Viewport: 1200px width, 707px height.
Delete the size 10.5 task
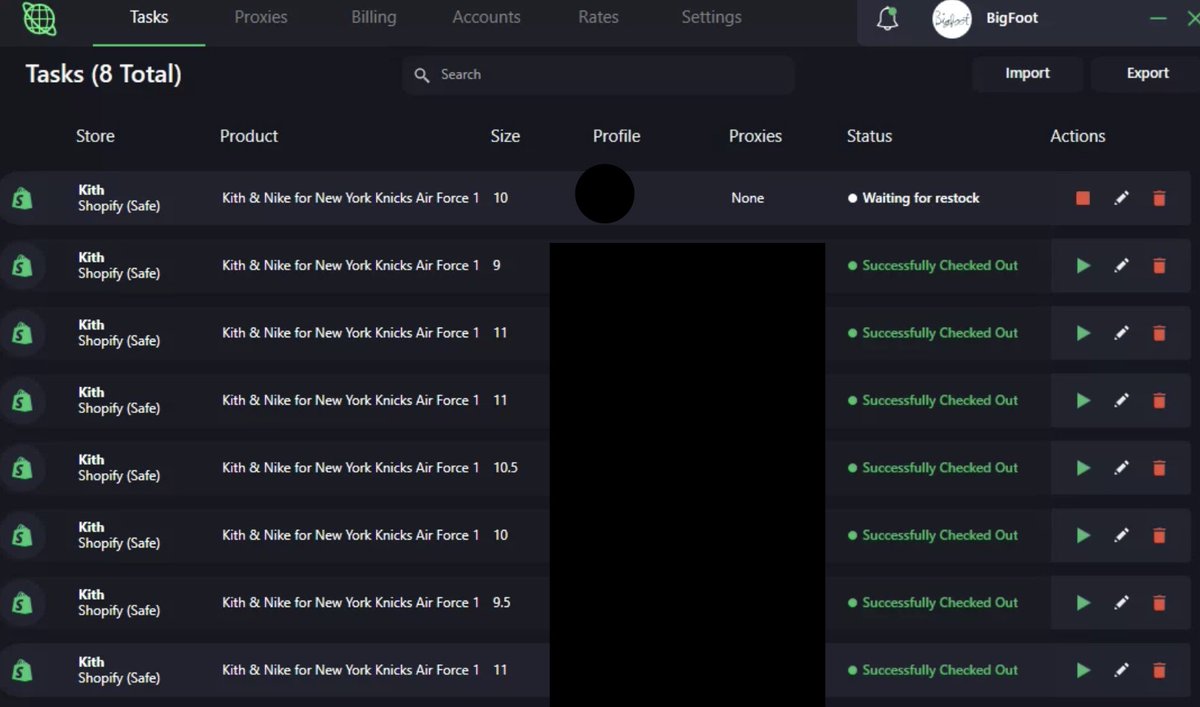coord(1159,468)
